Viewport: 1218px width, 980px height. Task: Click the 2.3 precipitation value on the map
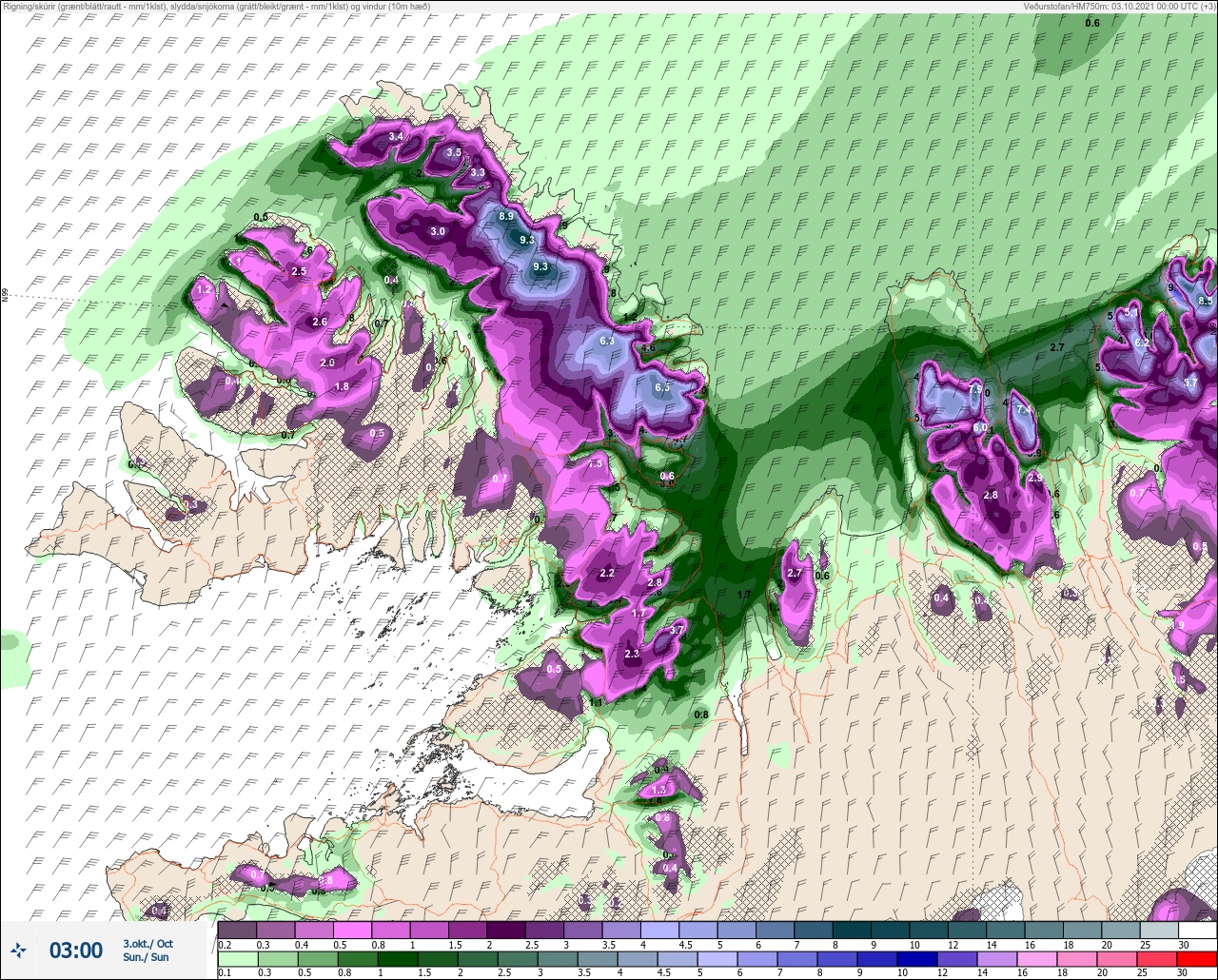[633, 654]
